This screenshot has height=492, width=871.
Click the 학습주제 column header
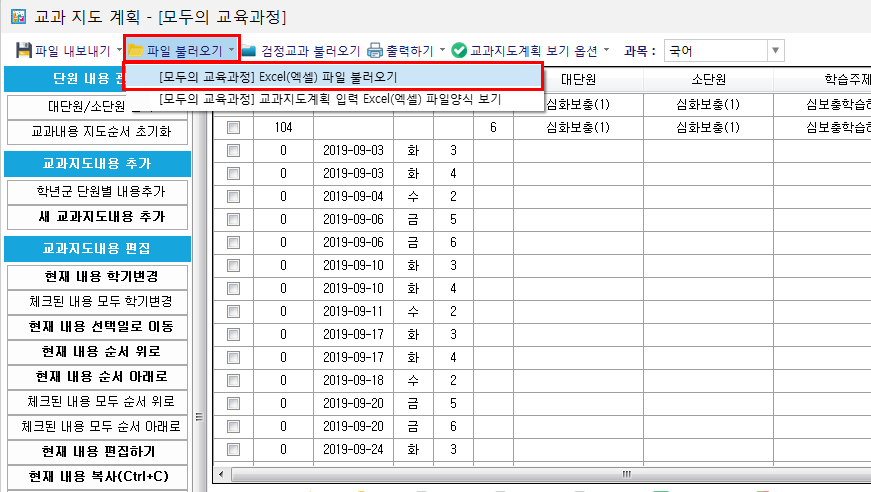click(822, 79)
